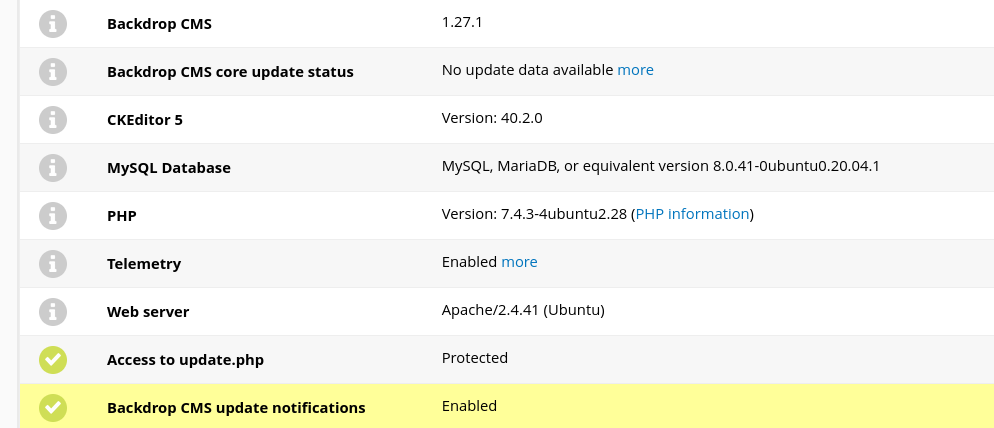Screen dimensions: 994x428
Task: Open 'more' link beside Telemetry Enabled
Action: click(519, 262)
